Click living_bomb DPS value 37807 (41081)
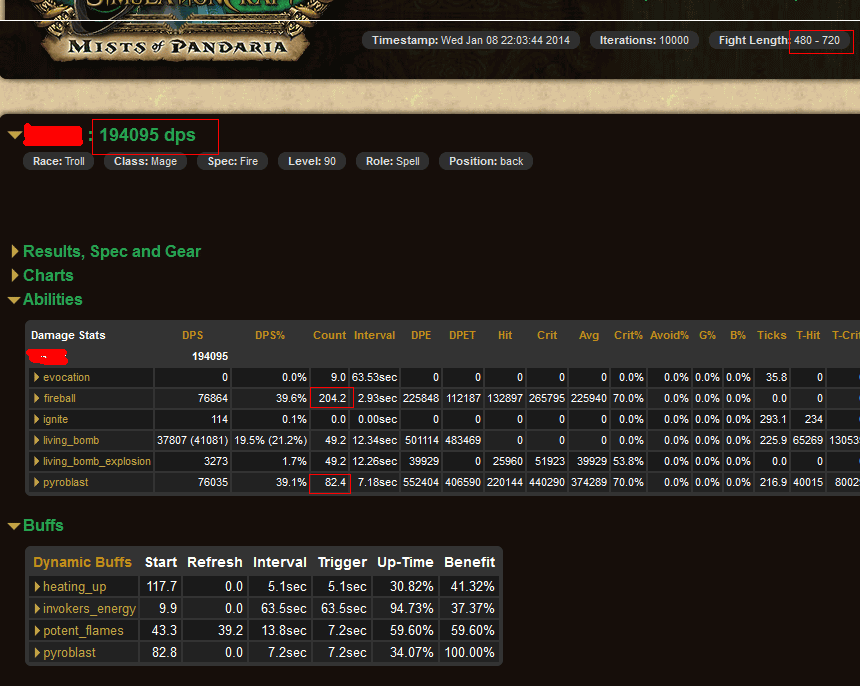The image size is (860, 688). [193, 441]
